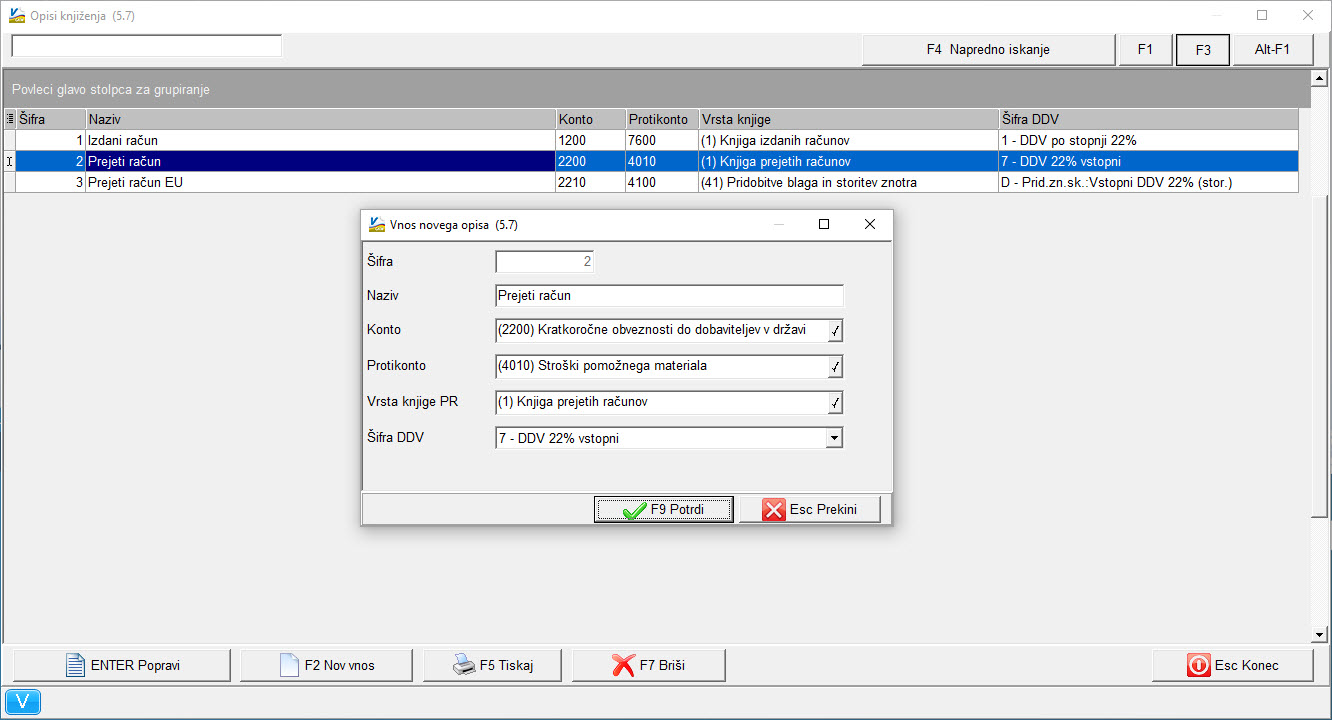
Task: Click cell (1) Knjiga izdanih računov
Action: click(849, 140)
